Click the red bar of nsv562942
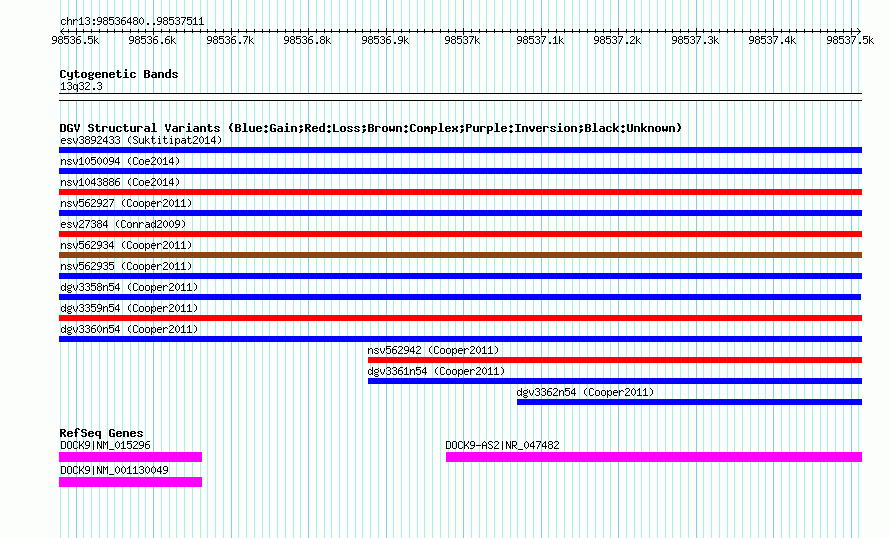Screen dimensions: 890x538 (x=615, y=360)
